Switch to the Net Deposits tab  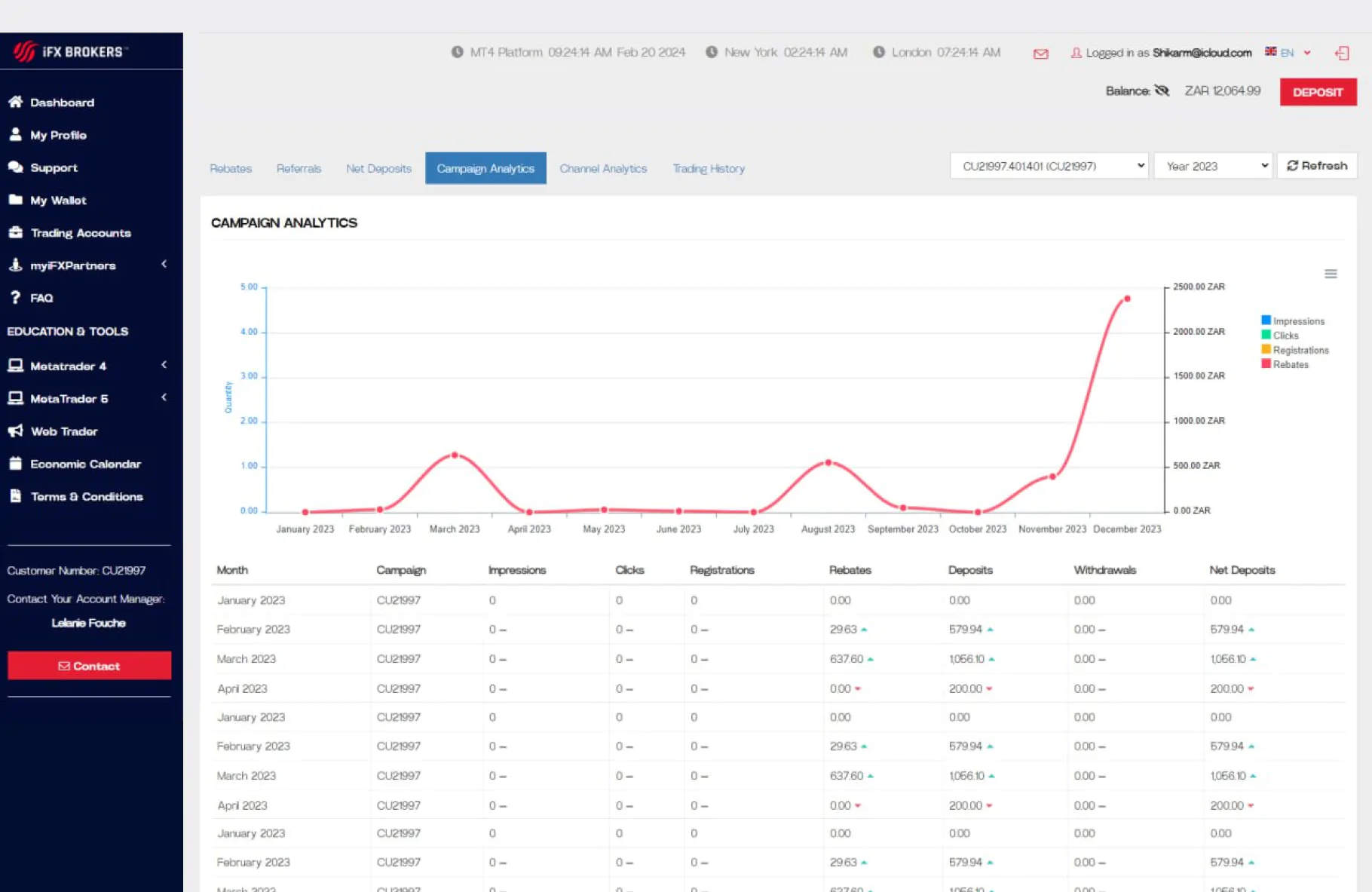click(x=378, y=169)
